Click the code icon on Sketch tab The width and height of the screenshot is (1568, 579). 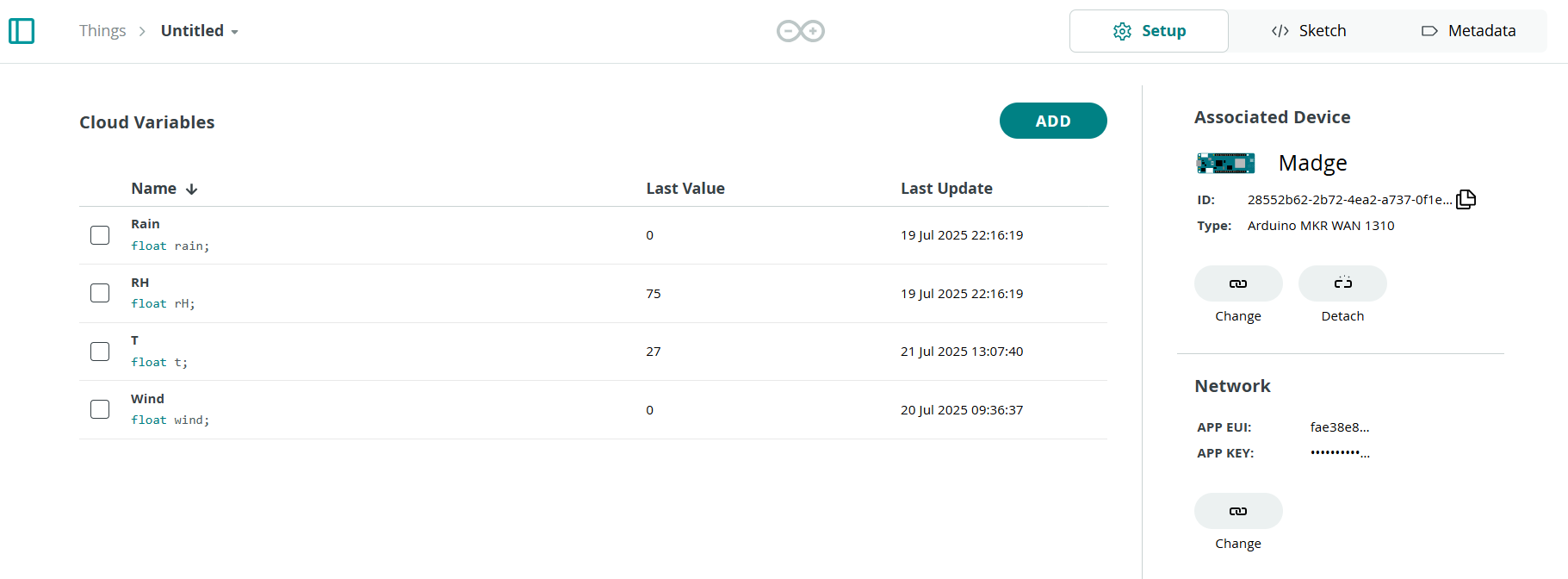pyautogui.click(x=1280, y=30)
